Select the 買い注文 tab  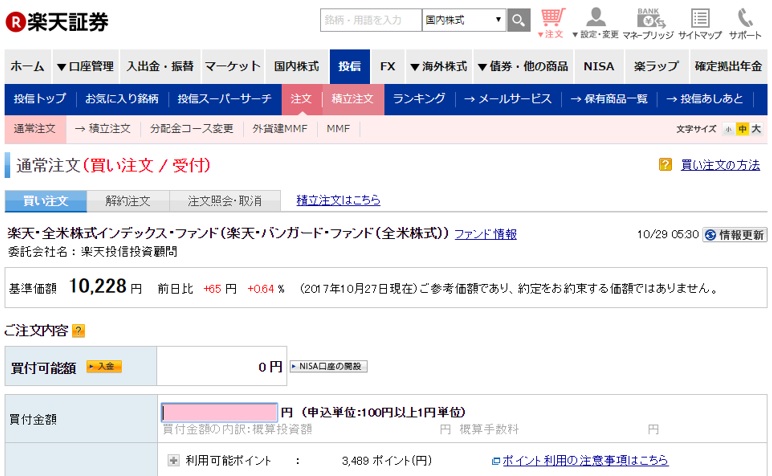click(46, 201)
